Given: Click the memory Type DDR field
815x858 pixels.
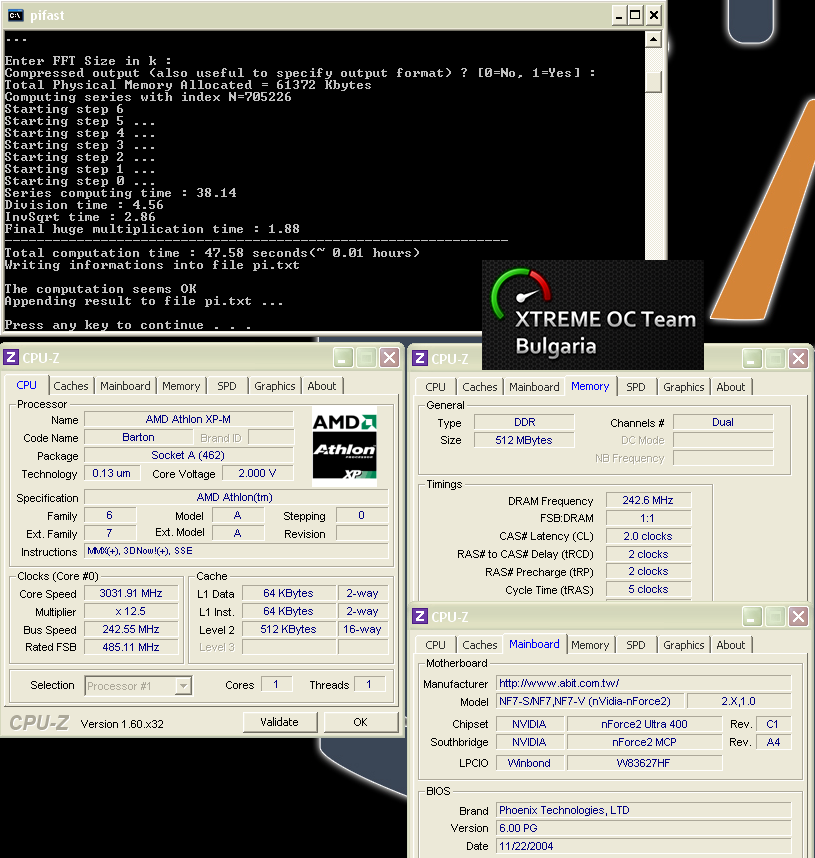Looking at the screenshot, I should pyautogui.click(x=524, y=422).
